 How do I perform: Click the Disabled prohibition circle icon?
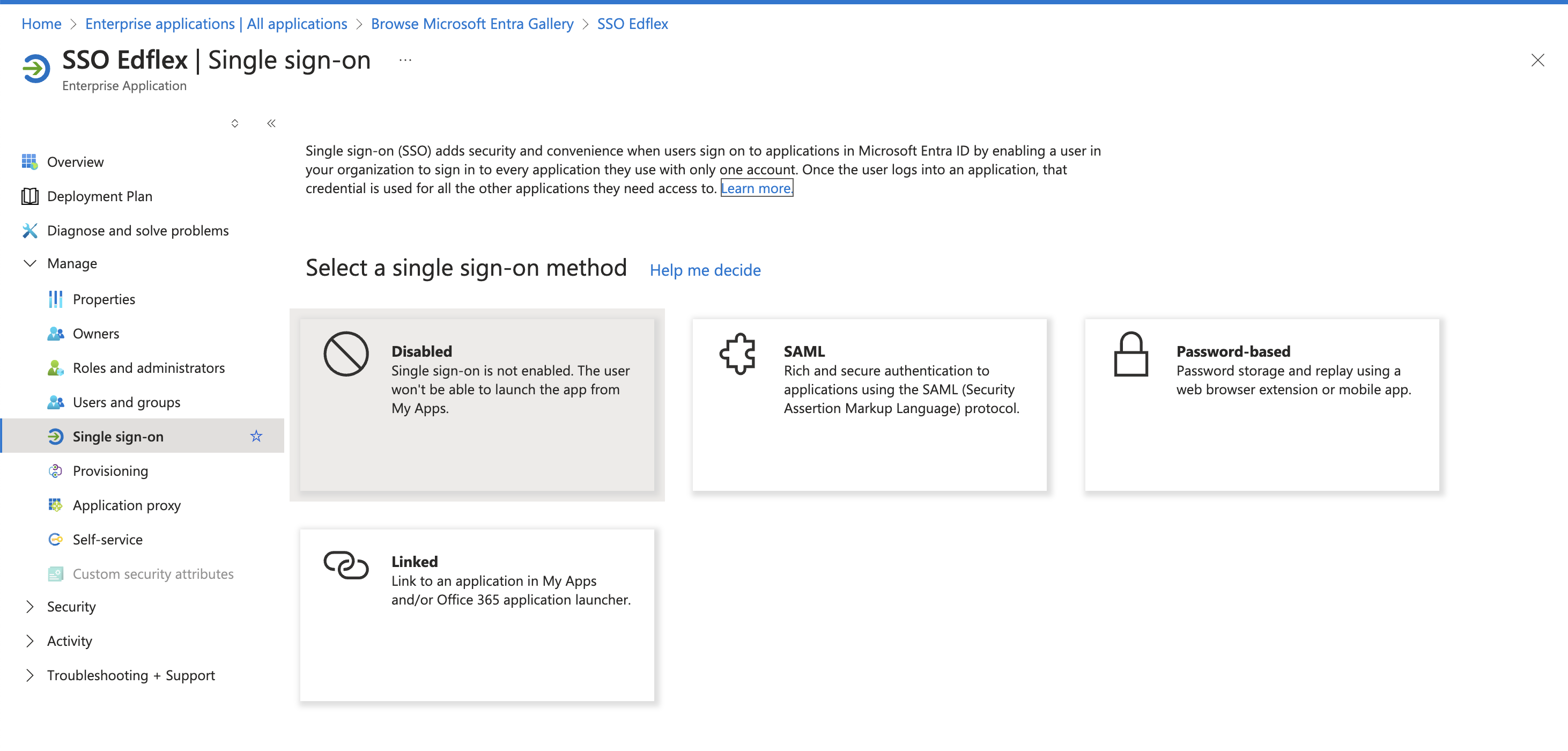click(346, 354)
